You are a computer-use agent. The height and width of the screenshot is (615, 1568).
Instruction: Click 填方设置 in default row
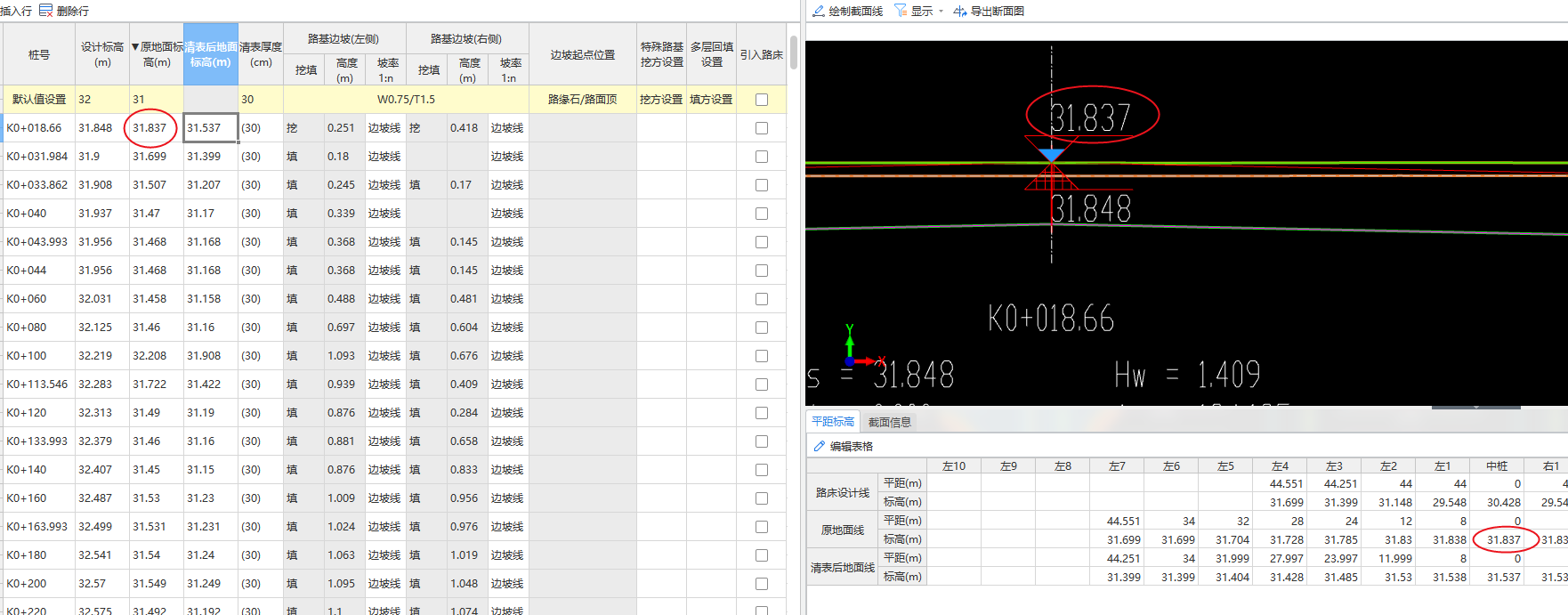pyautogui.click(x=711, y=100)
